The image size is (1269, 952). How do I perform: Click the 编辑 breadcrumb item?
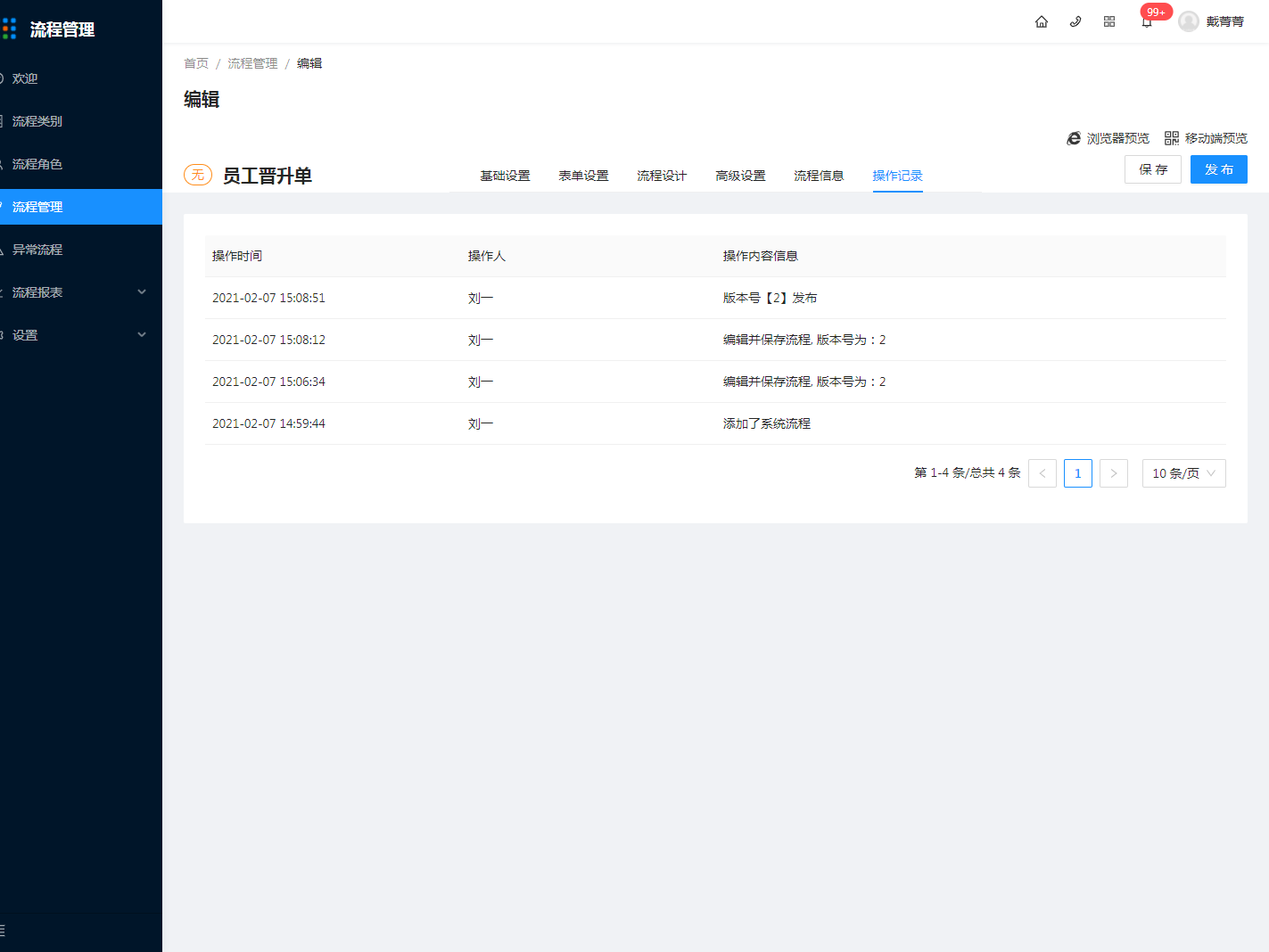click(309, 63)
